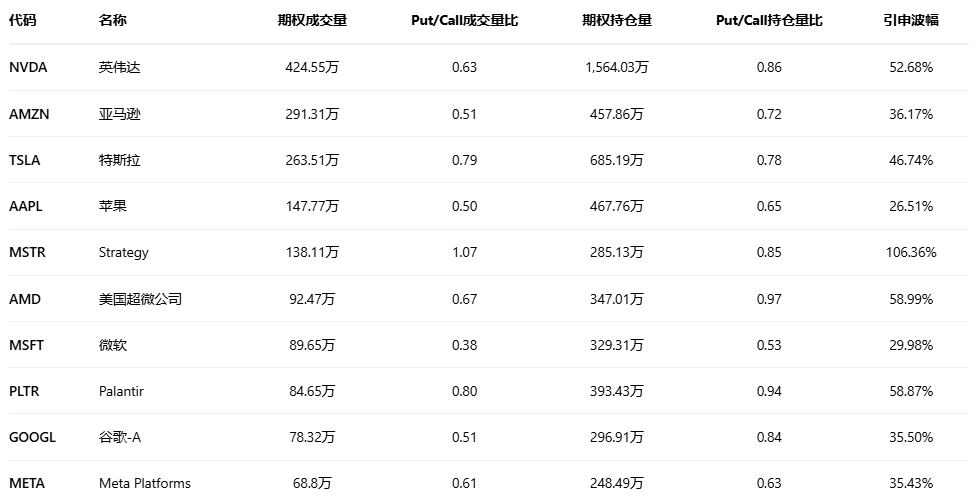Click the Strategy 106.36% implied volatility value
The height and width of the screenshot is (504, 978).
tap(910, 252)
